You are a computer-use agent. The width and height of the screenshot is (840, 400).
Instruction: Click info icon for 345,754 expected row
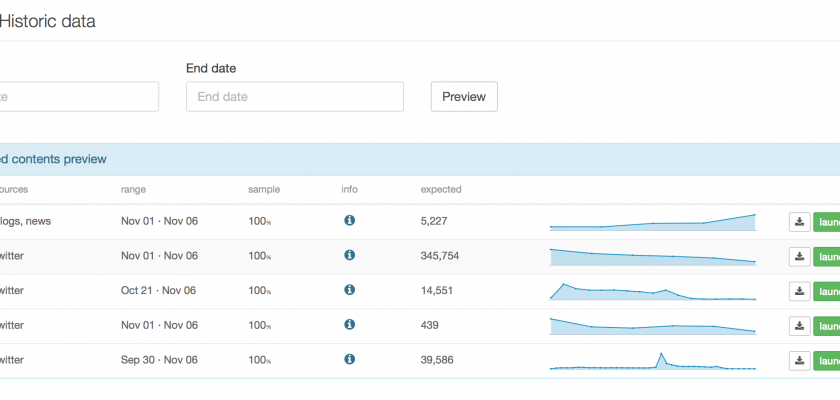pyautogui.click(x=349, y=256)
